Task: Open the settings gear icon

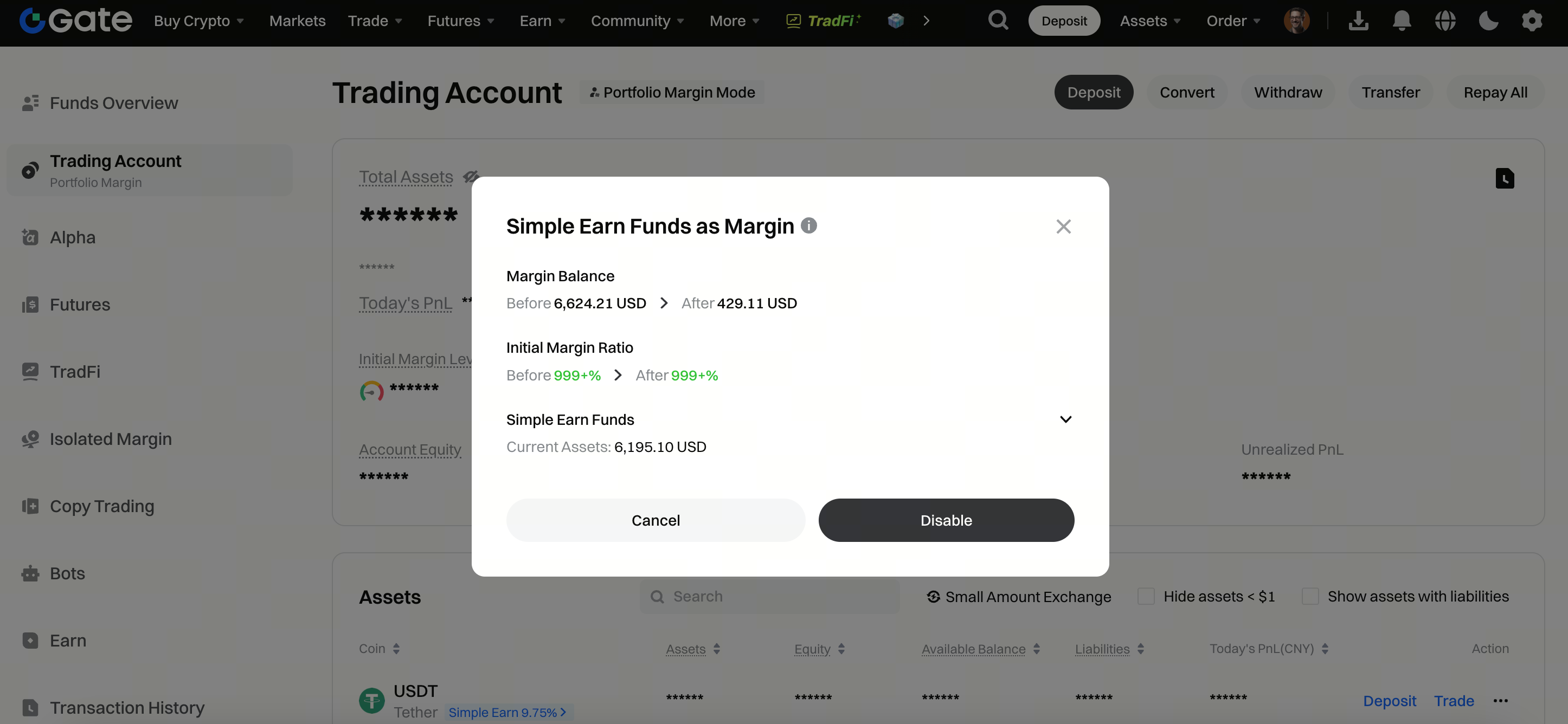Action: pyautogui.click(x=1532, y=21)
